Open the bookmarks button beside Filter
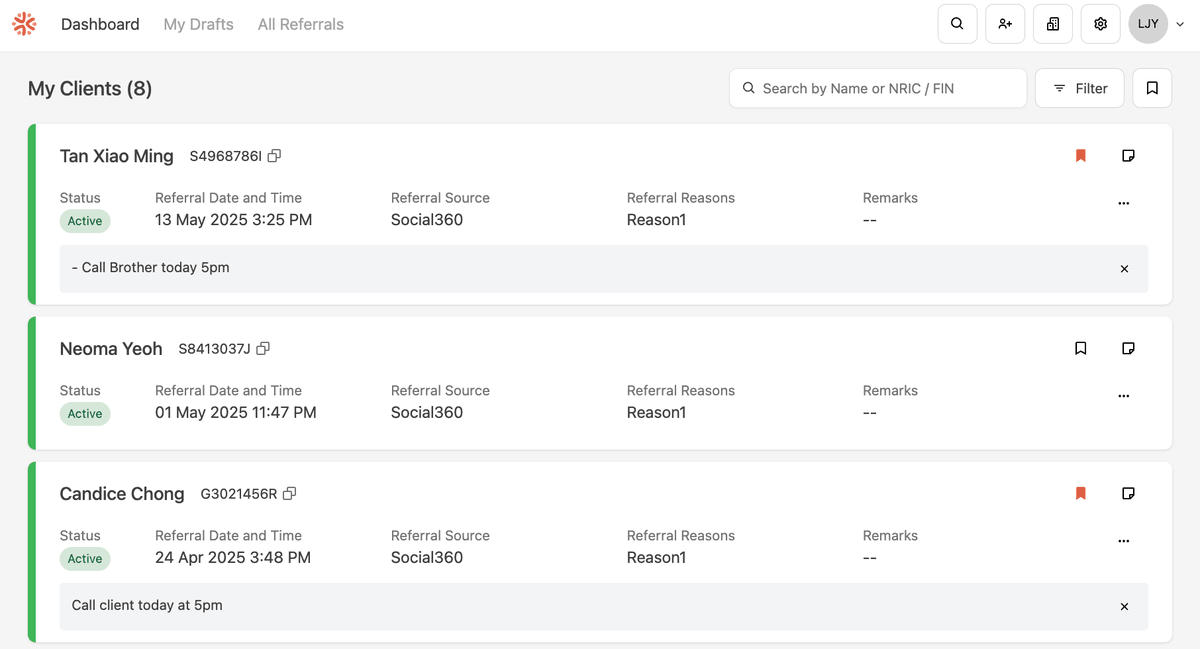 (1152, 88)
